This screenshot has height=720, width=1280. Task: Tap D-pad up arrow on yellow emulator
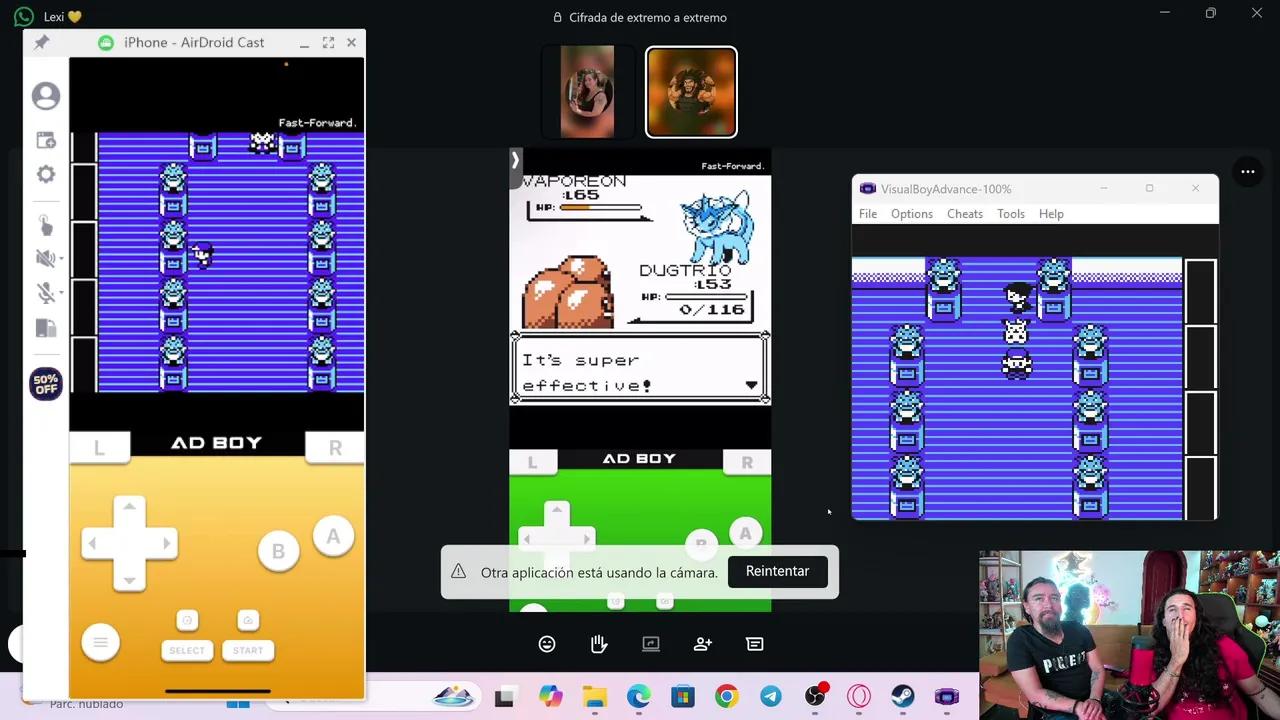coord(129,509)
